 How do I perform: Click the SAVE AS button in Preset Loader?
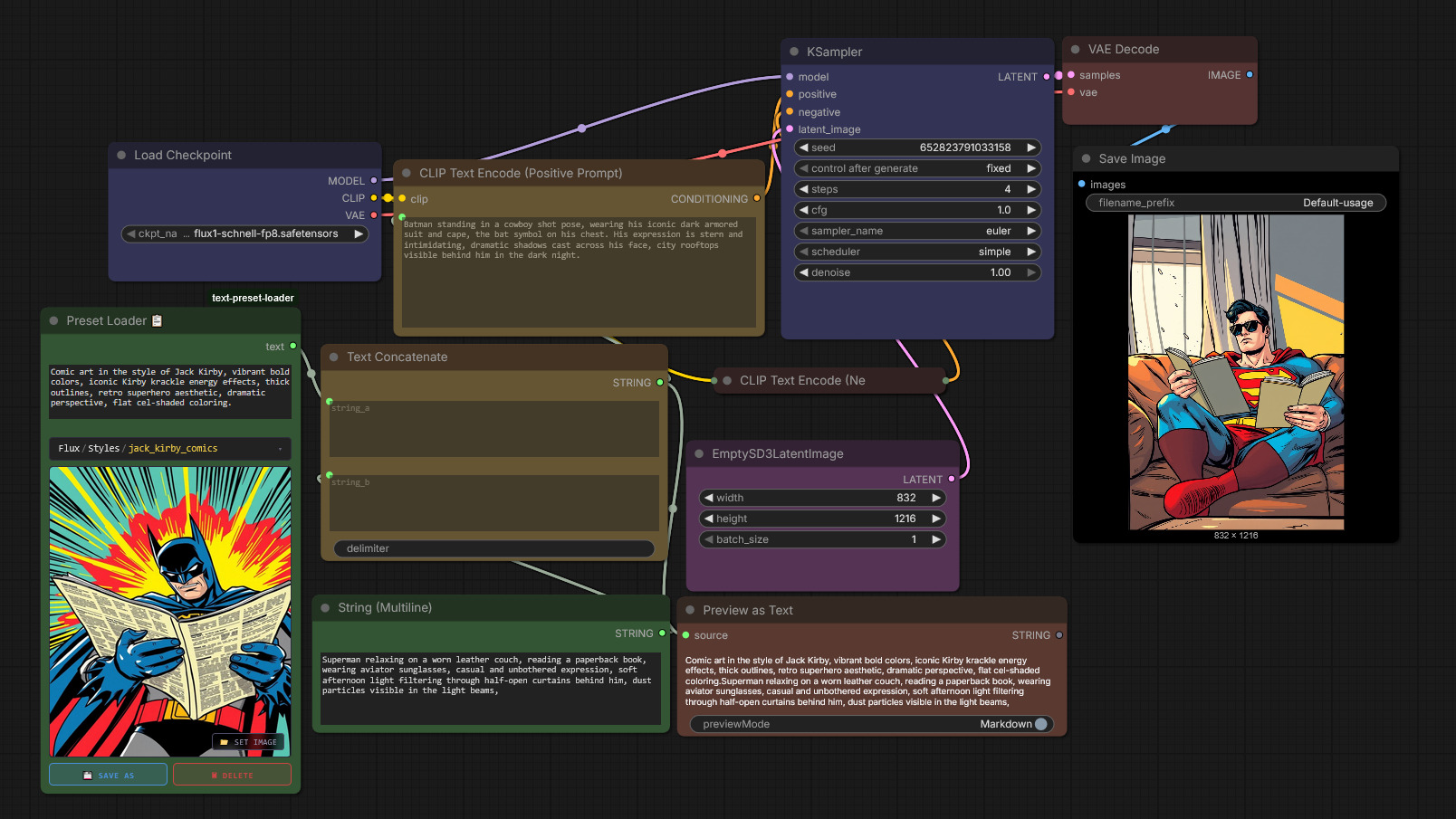pyautogui.click(x=108, y=775)
